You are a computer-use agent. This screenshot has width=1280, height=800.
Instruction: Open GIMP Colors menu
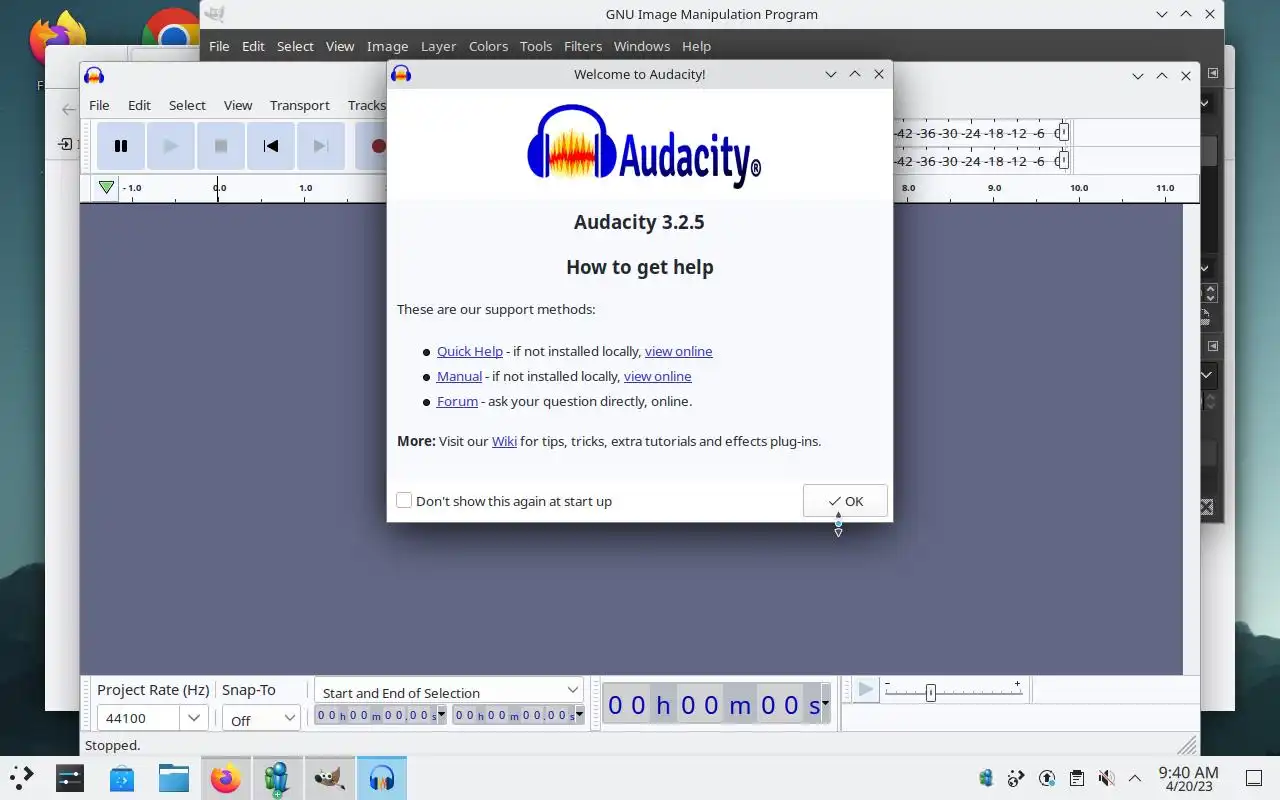coord(488,46)
